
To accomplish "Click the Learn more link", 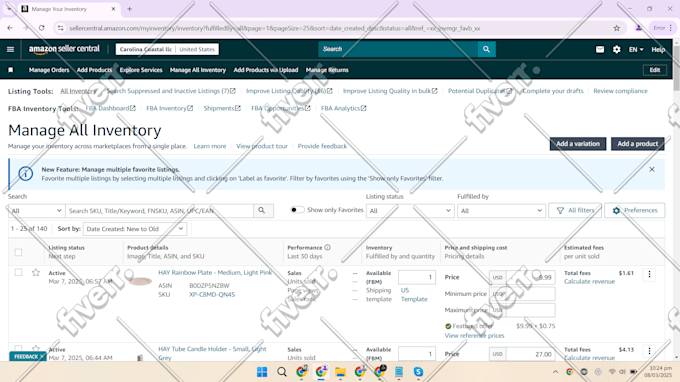I will click(x=210, y=146).
